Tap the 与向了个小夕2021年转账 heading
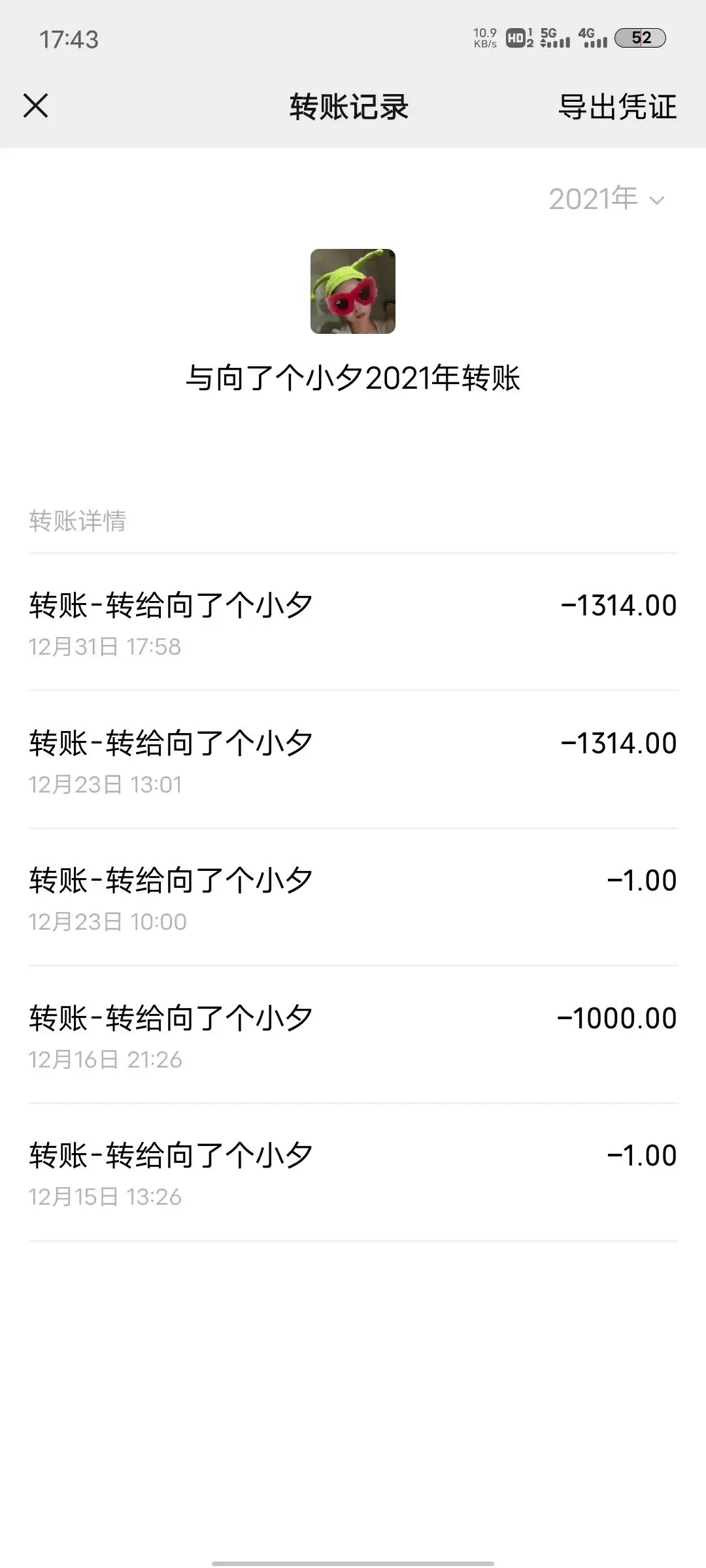 coord(353,378)
